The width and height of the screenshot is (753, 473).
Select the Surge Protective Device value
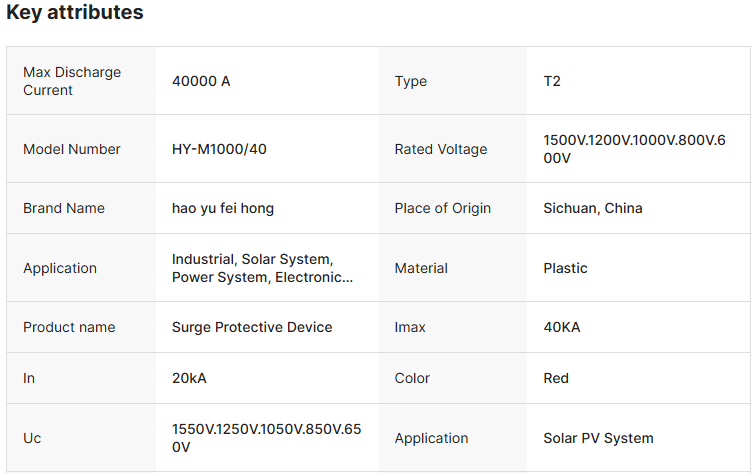tap(252, 327)
